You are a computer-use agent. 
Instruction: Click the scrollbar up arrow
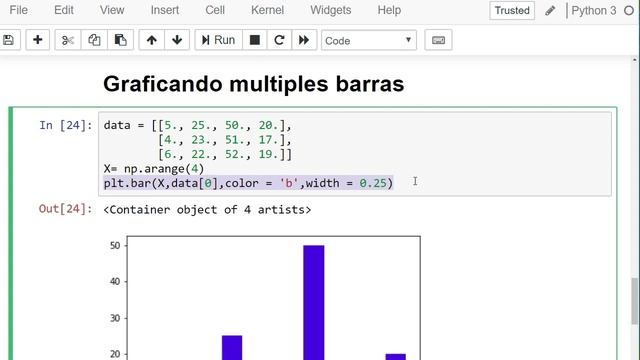pyautogui.click(x=635, y=60)
